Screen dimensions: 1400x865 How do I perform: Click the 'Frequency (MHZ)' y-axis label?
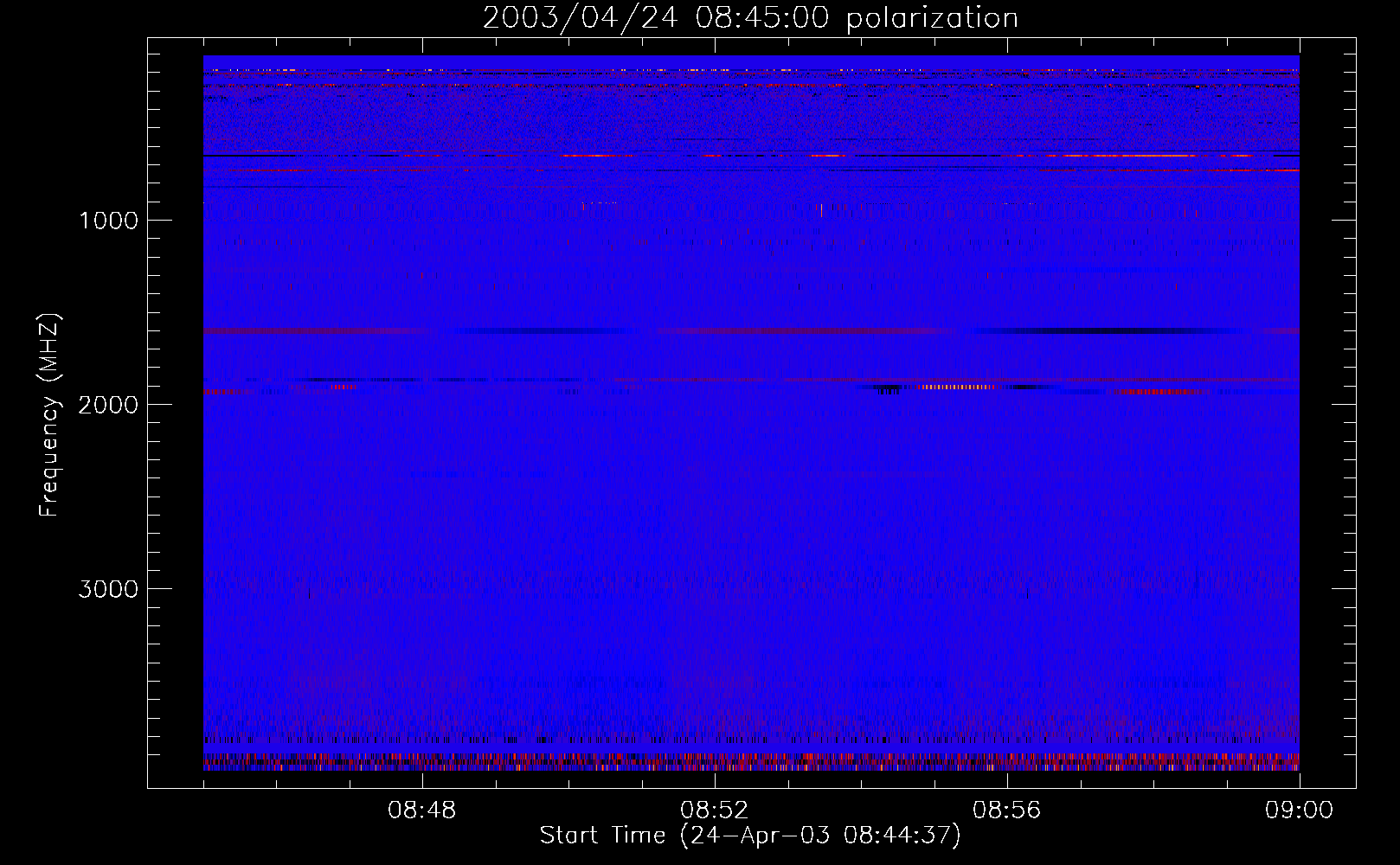tap(49, 415)
